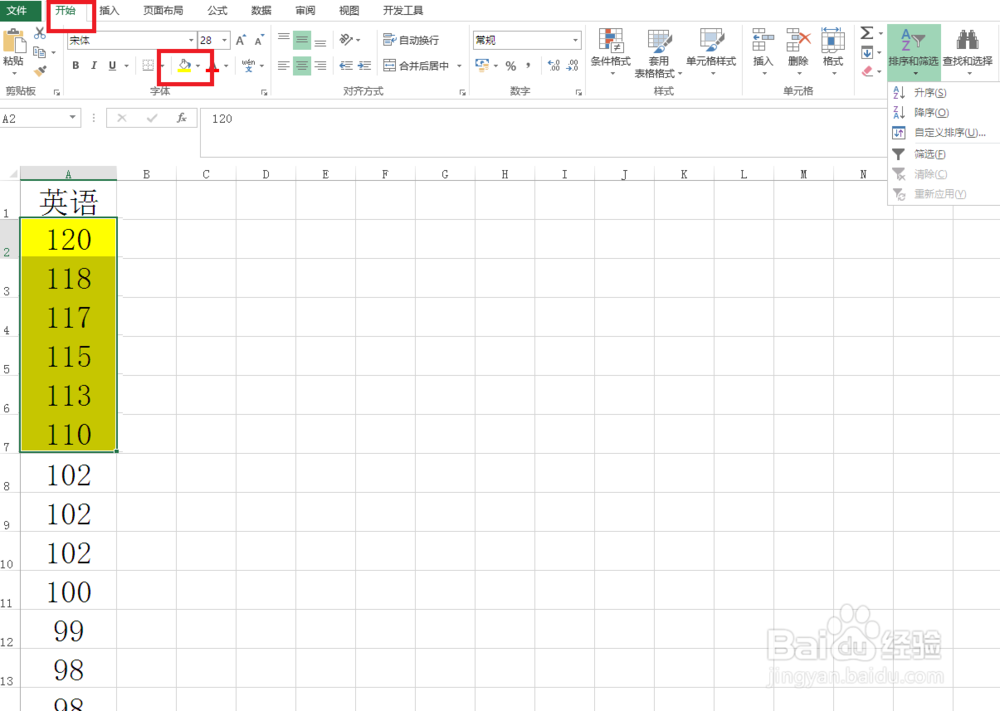Switch to the Review (审阅) tab
This screenshot has height=711, width=1000.
tap(305, 11)
